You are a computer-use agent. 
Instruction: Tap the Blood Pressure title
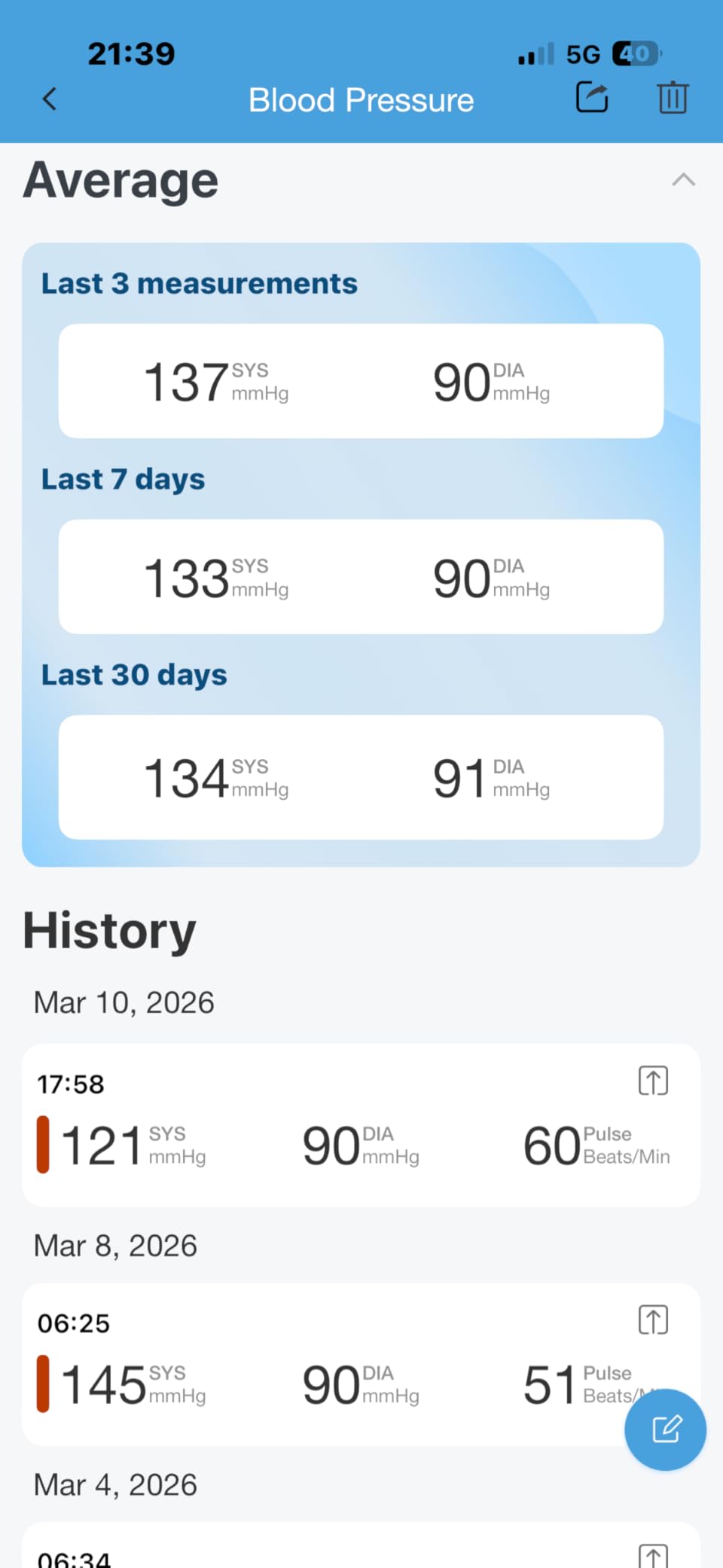click(x=361, y=100)
